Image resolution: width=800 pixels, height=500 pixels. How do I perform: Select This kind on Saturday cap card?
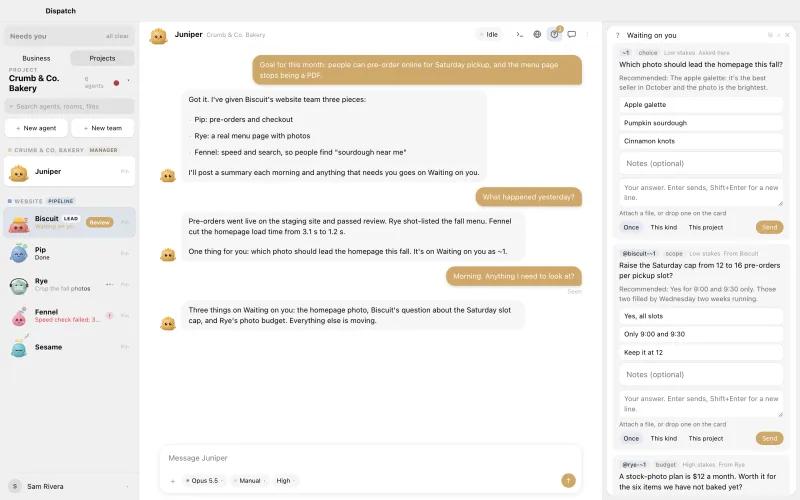coord(664,438)
